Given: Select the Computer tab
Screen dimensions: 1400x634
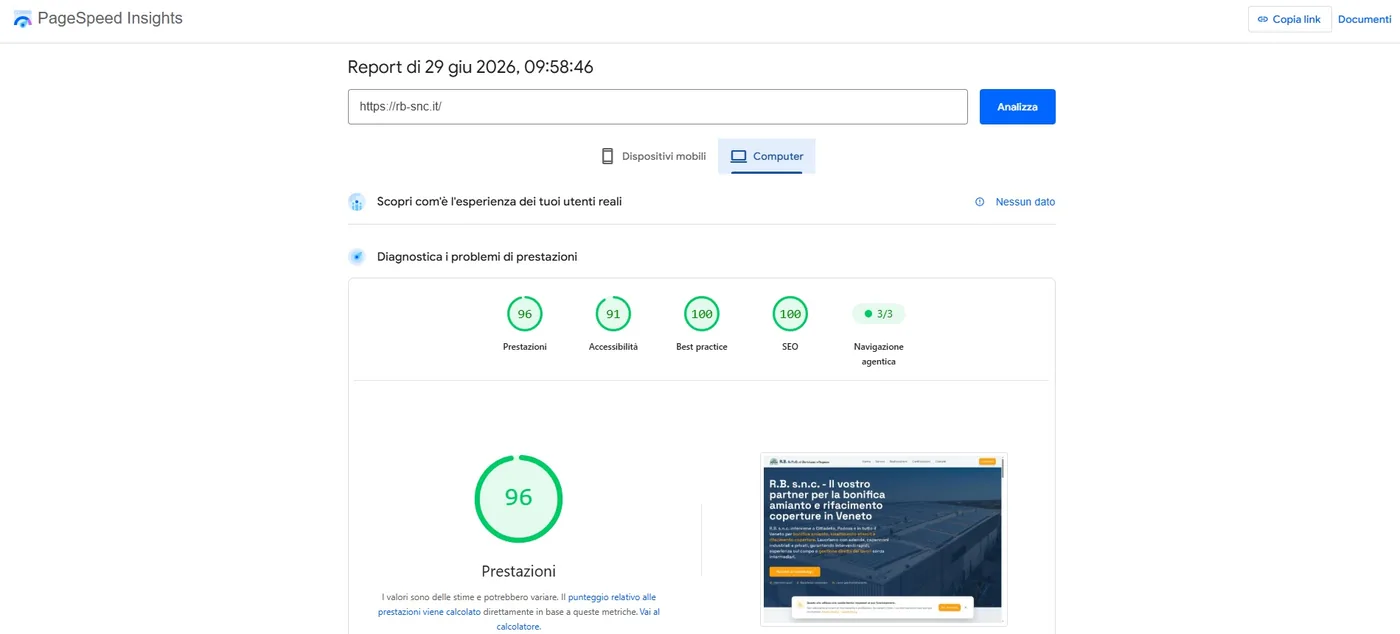Looking at the screenshot, I should tap(766, 156).
